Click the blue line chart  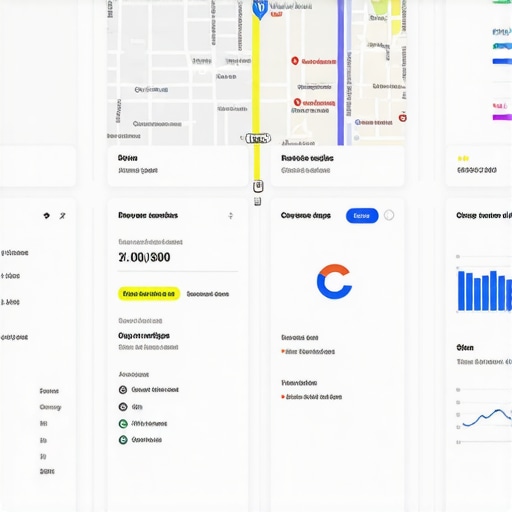487,418
